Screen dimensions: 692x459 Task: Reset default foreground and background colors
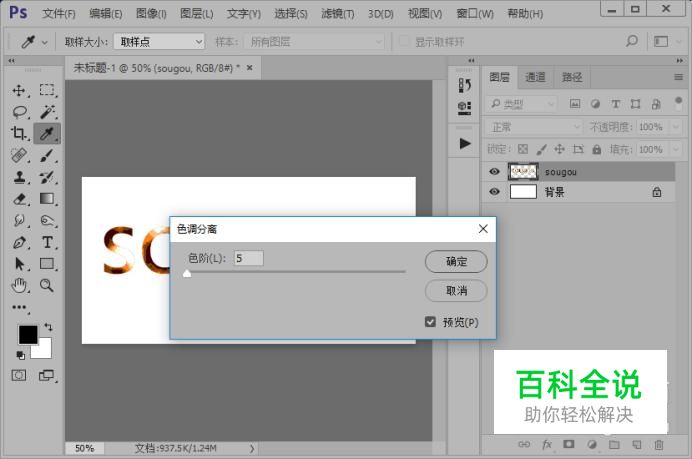click(20, 355)
